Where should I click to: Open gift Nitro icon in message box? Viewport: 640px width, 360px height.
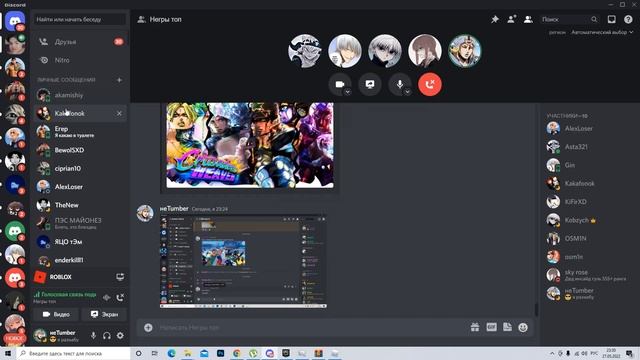click(475, 327)
